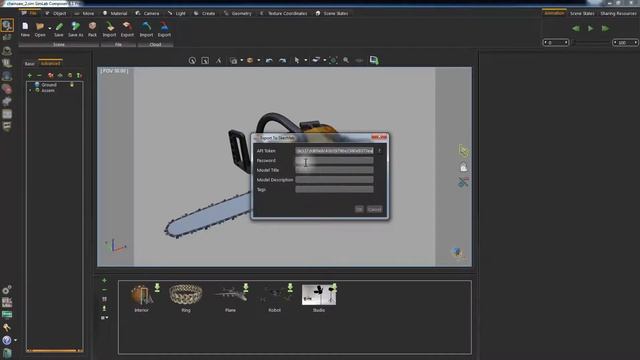Open the dropdown next to the arrow pointer tool

pos(305,60)
